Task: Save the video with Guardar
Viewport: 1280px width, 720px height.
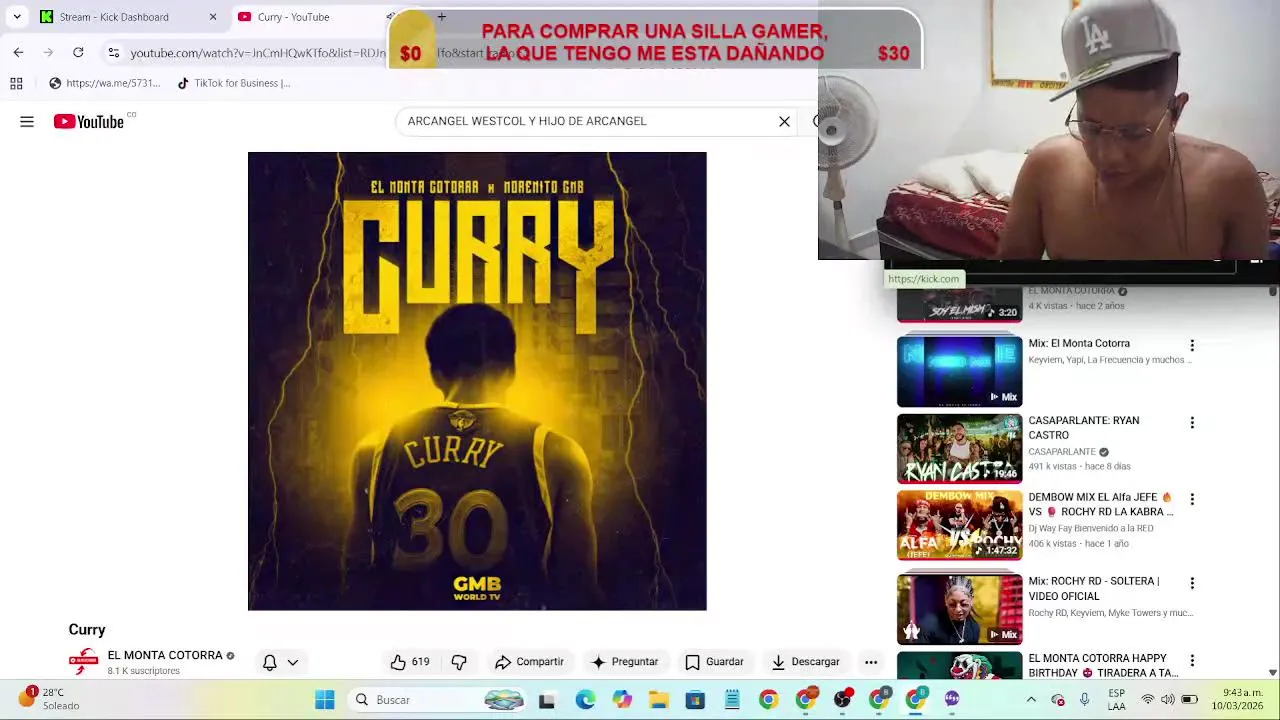Action: click(x=714, y=662)
